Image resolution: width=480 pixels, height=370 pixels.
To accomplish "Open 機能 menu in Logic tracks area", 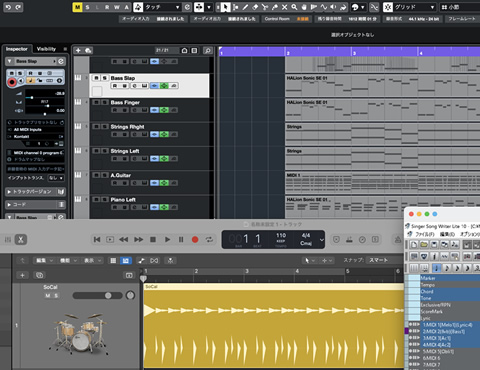I will (68, 260).
